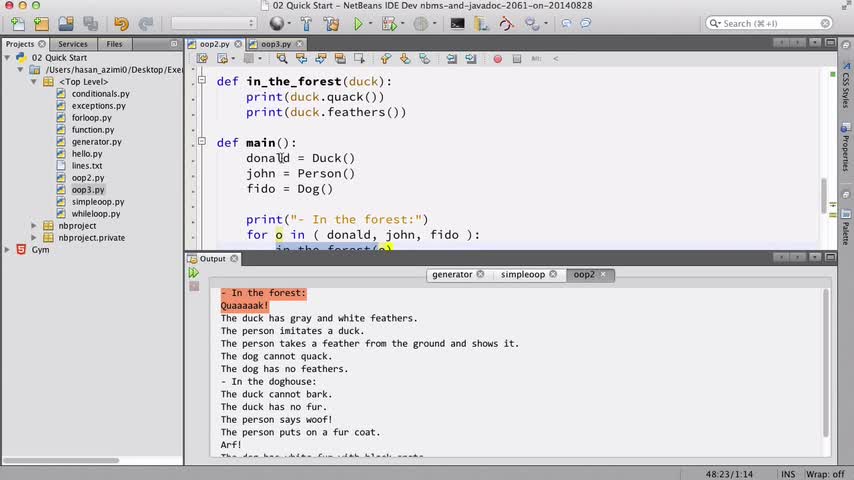Click the Build Project hammer icon
Image resolution: width=854 pixels, height=480 pixels.
click(x=306, y=23)
